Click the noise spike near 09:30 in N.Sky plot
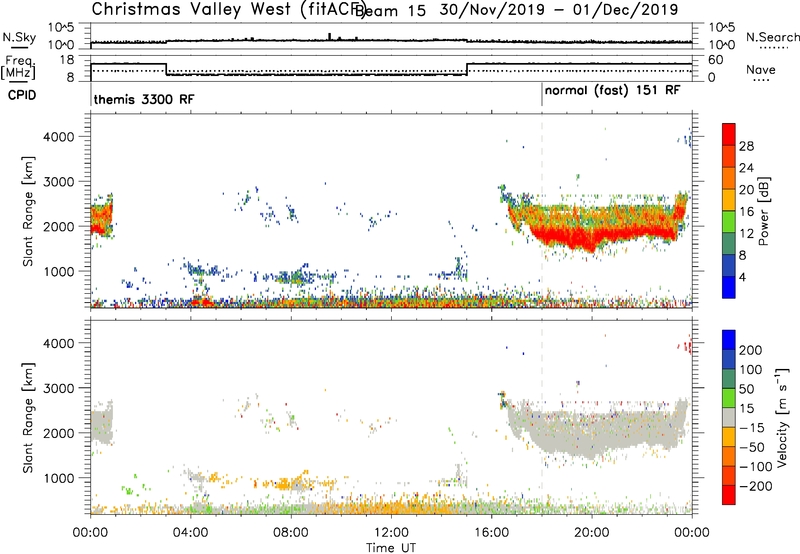Image resolution: width=800 pixels, height=554 pixels. coord(330,36)
